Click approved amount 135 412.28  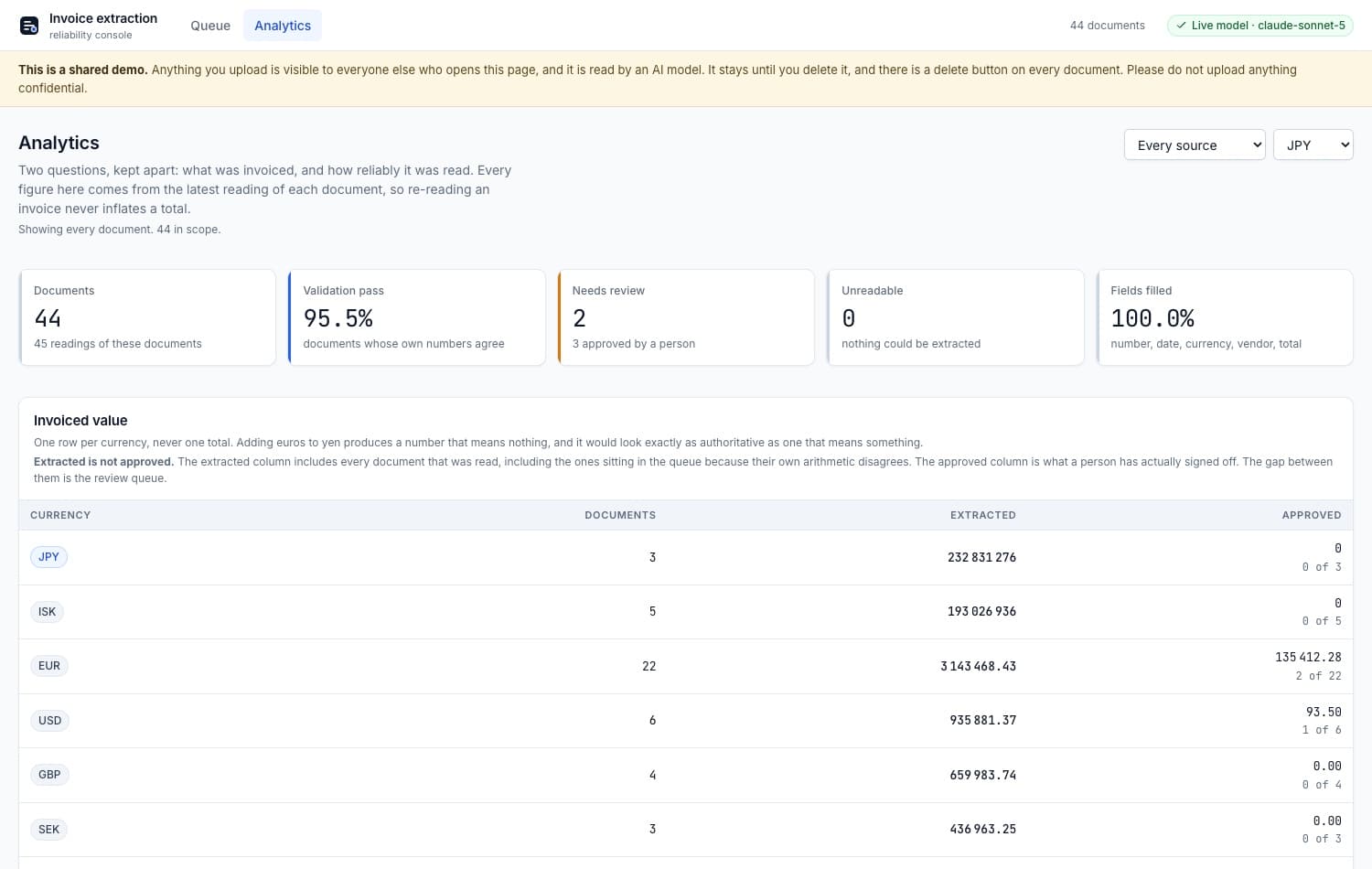click(x=1308, y=657)
